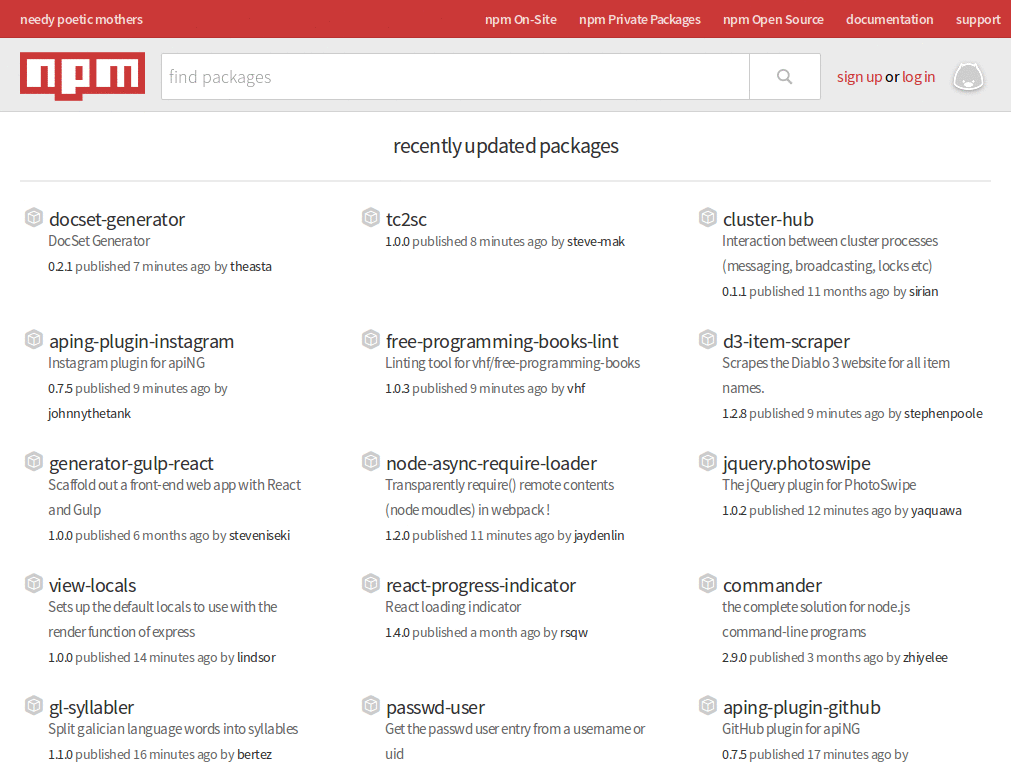
Task: Click the package icon beside node-async-require-loader
Action: (x=371, y=462)
